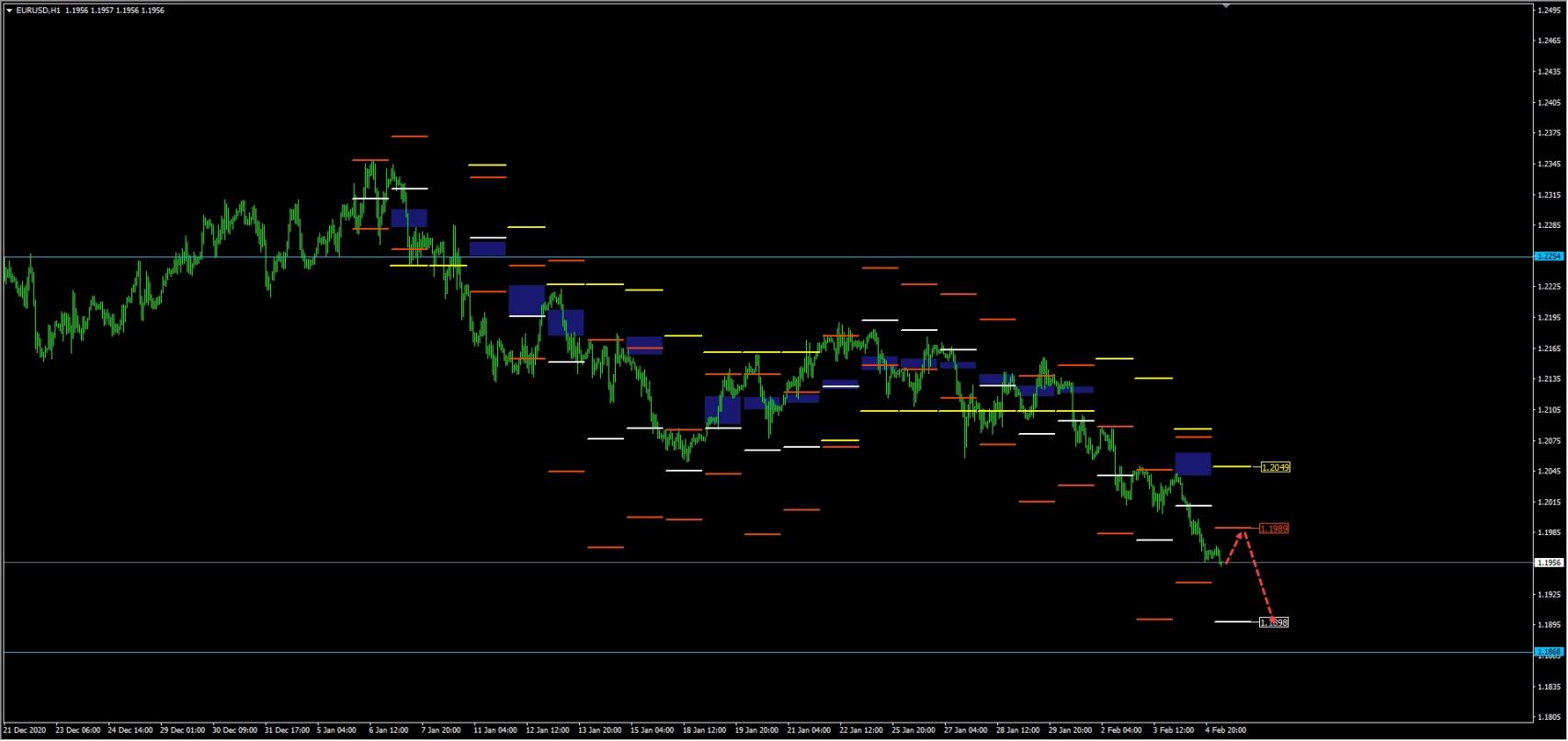Select the yellow 1.2049 price label
The width and height of the screenshot is (1568, 741).
(x=1275, y=468)
